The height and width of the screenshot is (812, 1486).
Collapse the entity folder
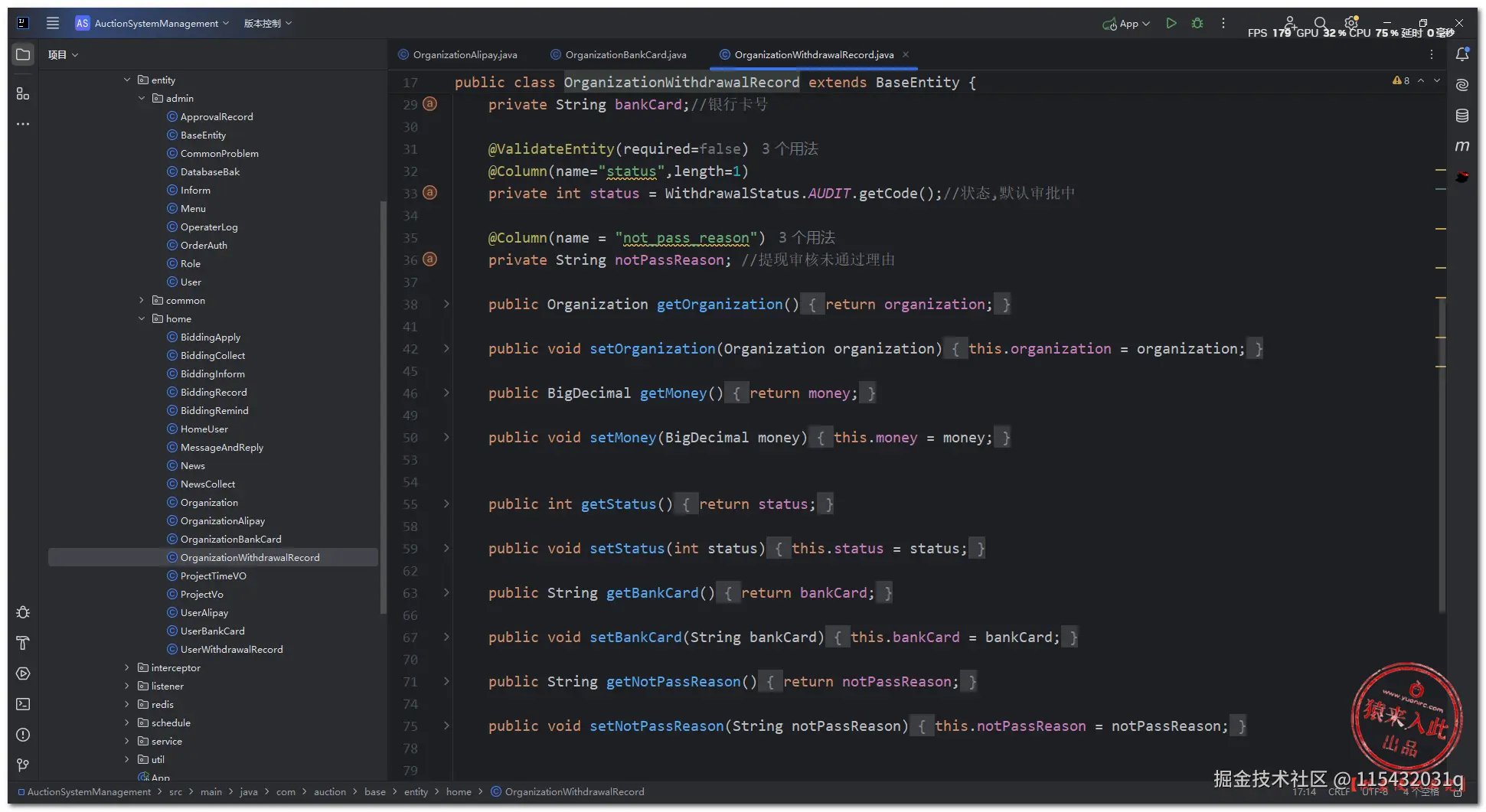coord(127,80)
